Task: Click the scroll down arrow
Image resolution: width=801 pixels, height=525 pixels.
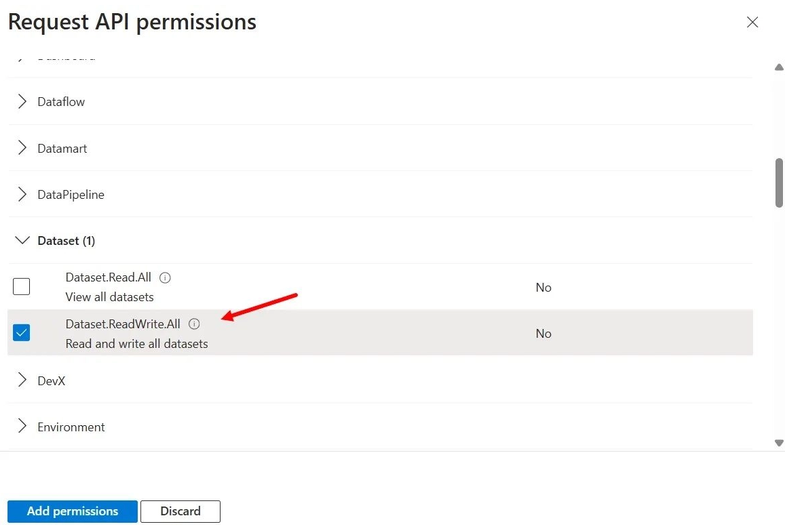Action: [x=779, y=443]
